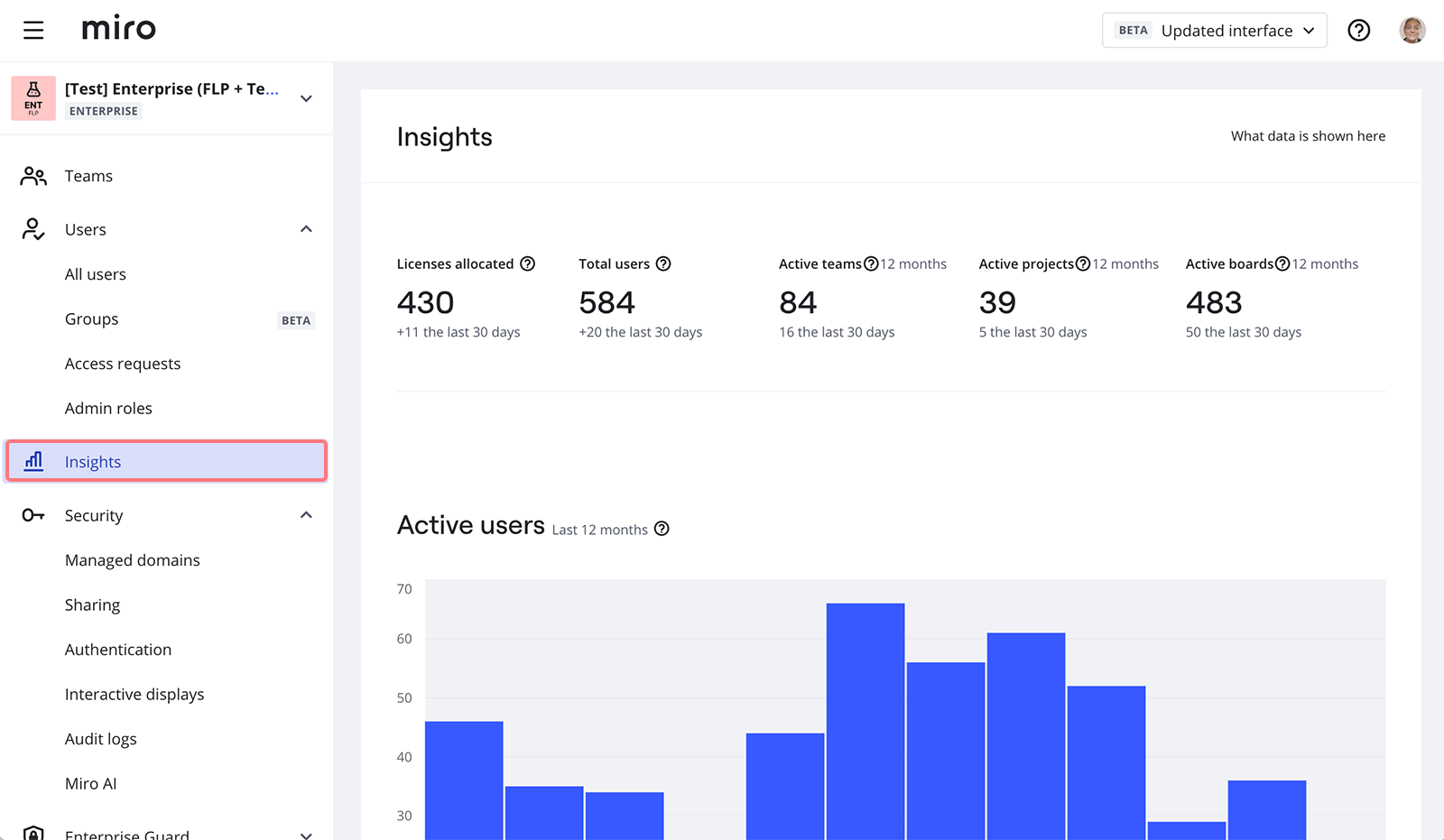Open the hamburger menu icon
Screen dimensions: 1444x840
coord(33,30)
